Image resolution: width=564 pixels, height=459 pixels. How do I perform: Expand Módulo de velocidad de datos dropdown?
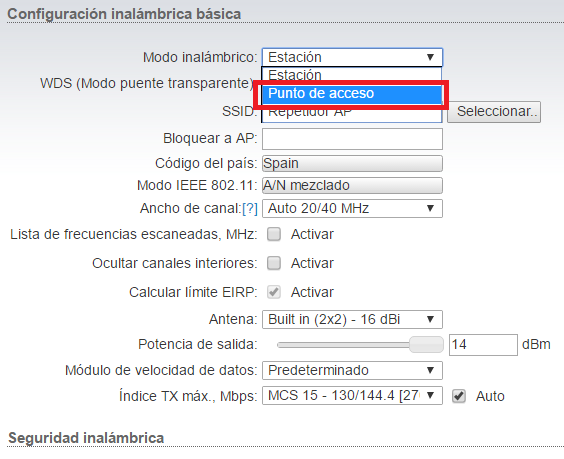pos(352,370)
